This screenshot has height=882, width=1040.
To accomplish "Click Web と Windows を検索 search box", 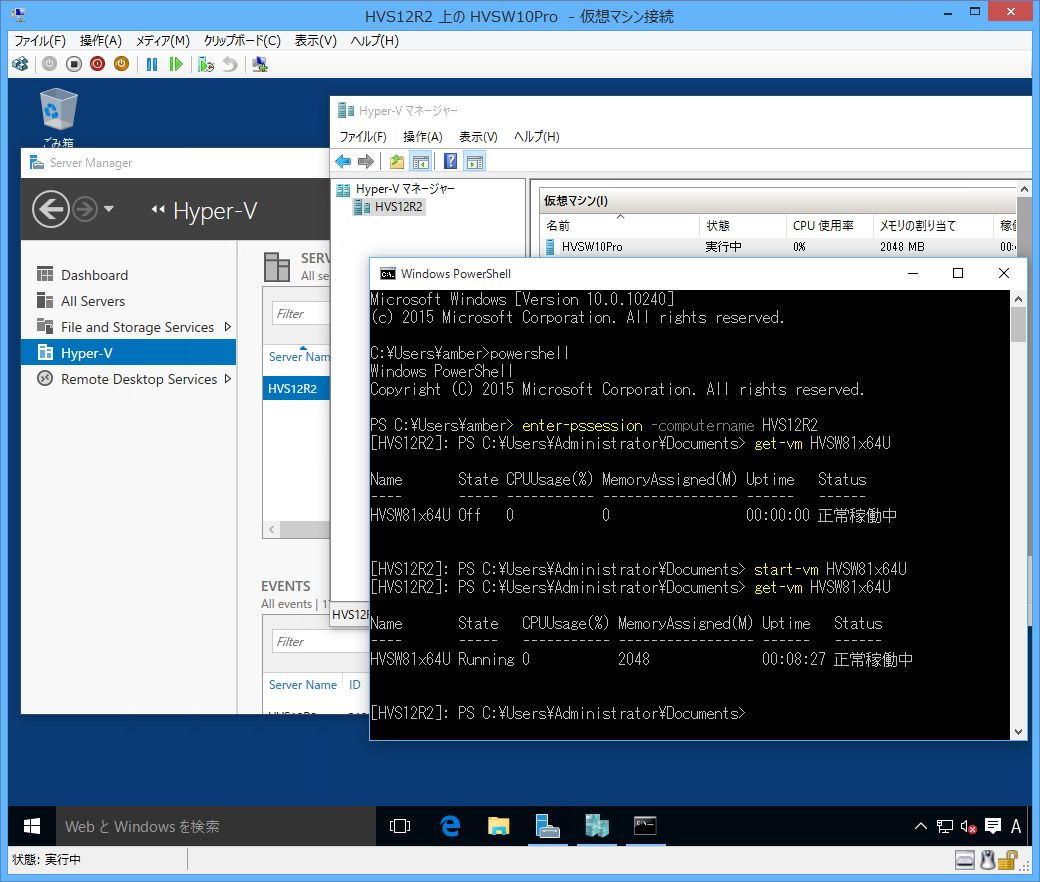I will click(x=216, y=826).
